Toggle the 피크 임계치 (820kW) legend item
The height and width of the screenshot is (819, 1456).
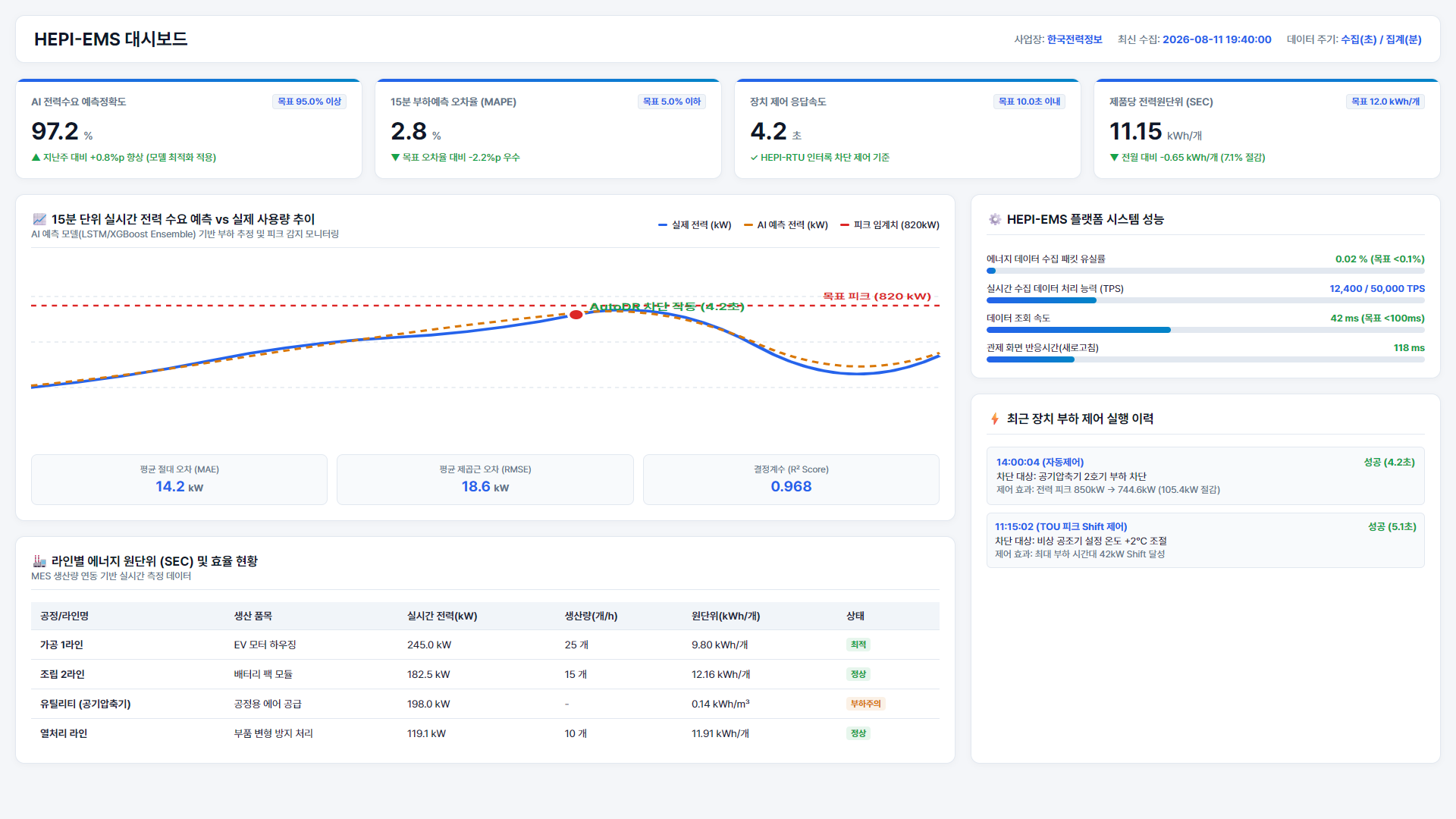pyautogui.click(x=890, y=225)
